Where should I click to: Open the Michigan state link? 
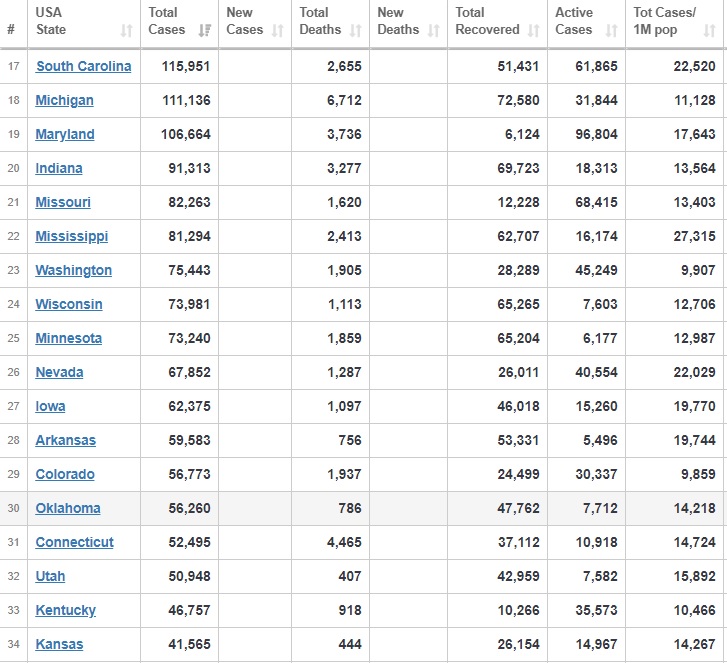pyautogui.click(x=64, y=101)
